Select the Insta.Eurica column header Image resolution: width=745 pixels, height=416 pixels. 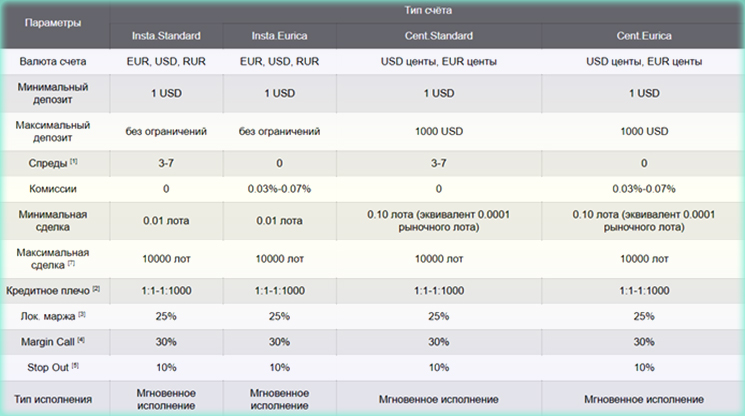[x=280, y=36]
